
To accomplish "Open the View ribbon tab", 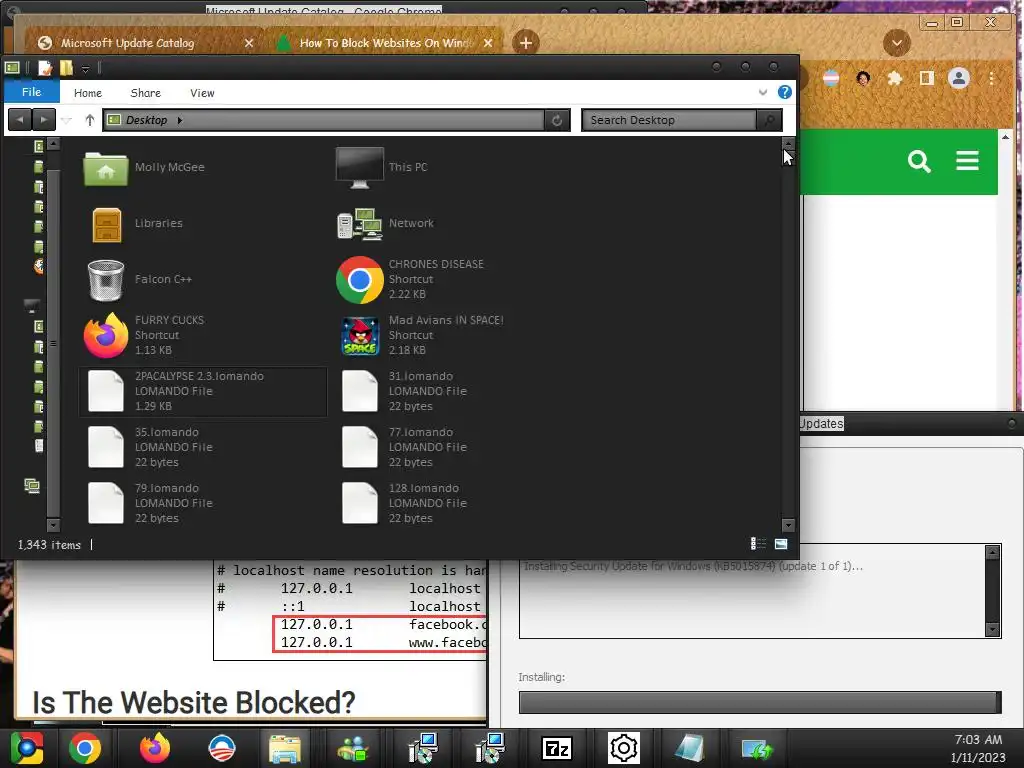I will [202, 93].
